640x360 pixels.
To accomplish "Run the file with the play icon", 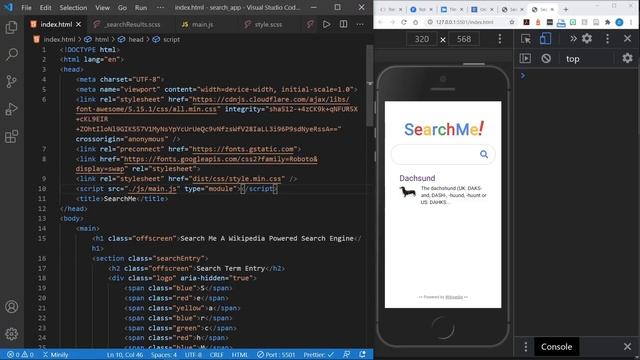I will pyautogui.click(x=327, y=24).
